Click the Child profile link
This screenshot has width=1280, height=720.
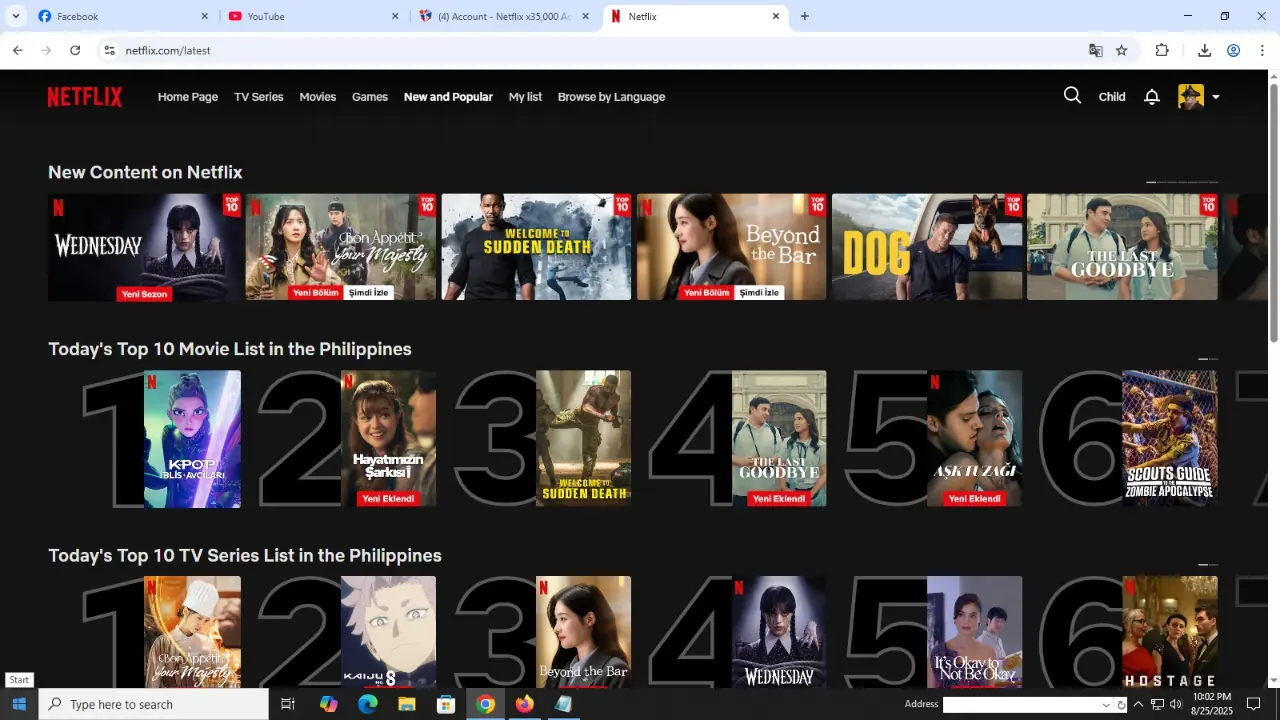pos(1112,97)
